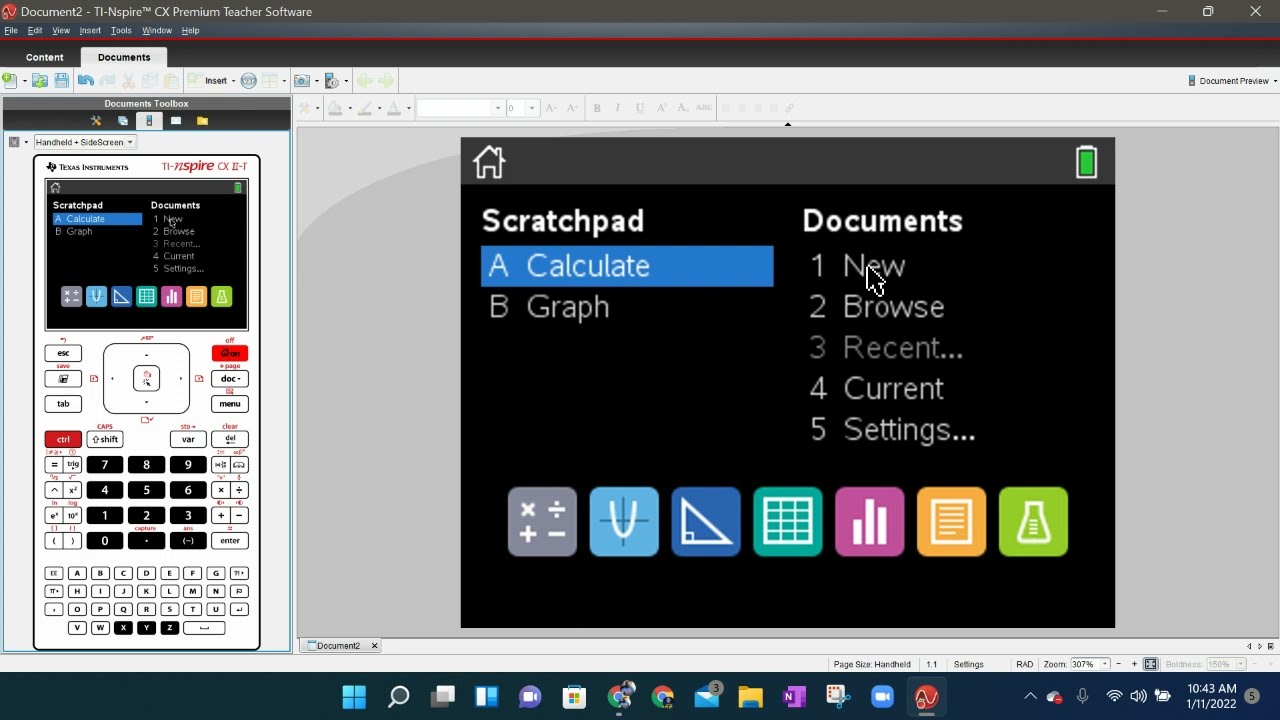Screen dimensions: 1280x720
Task: Open the Edit menu
Action: click(35, 30)
